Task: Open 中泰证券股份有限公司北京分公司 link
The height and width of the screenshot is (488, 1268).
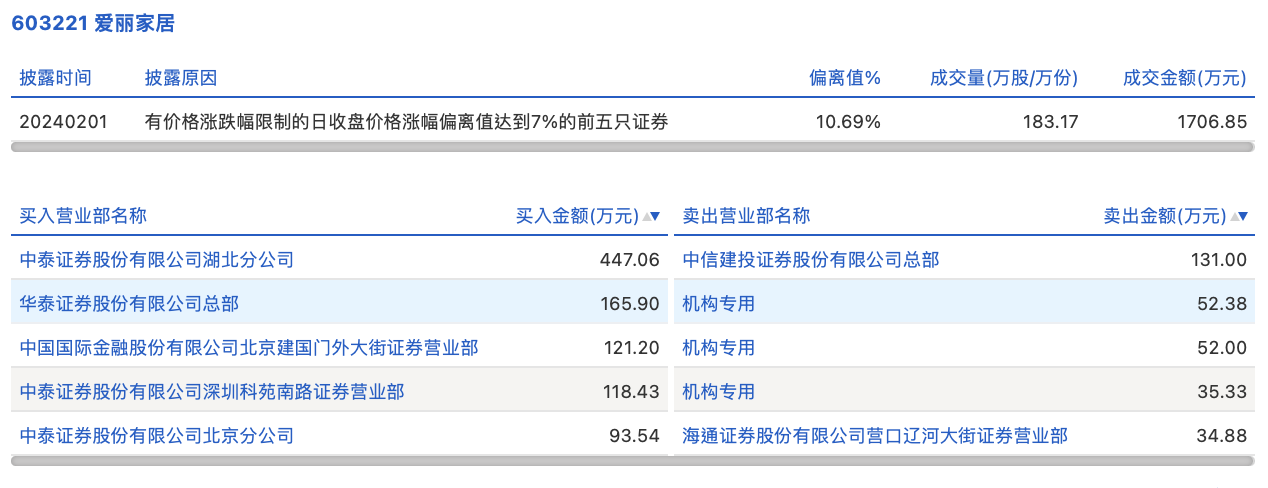Action: (157, 435)
